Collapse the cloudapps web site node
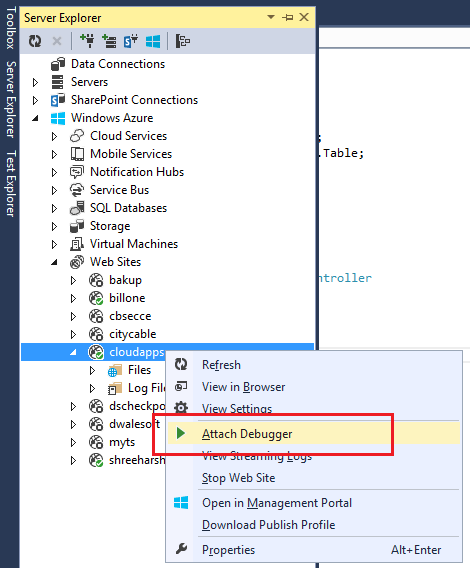Viewport: 470px width, 568px height. coord(73,352)
